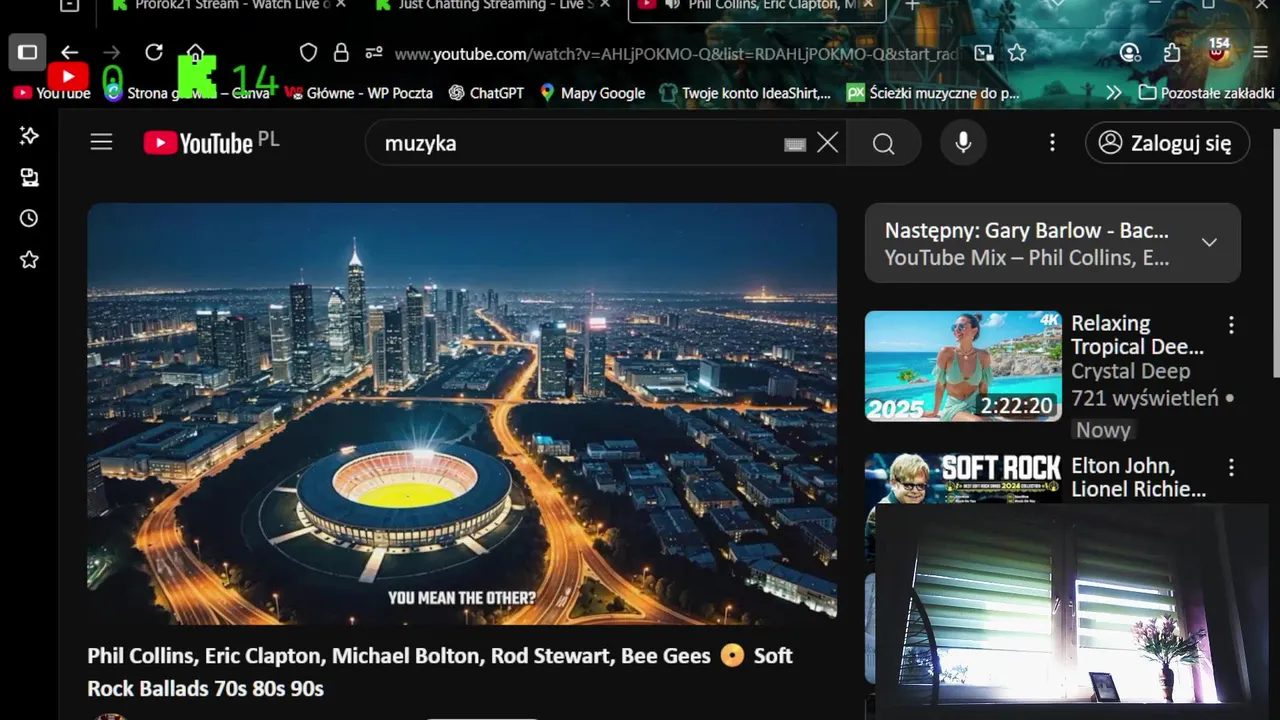Toggle the browser sidebar panel button

tap(28, 52)
